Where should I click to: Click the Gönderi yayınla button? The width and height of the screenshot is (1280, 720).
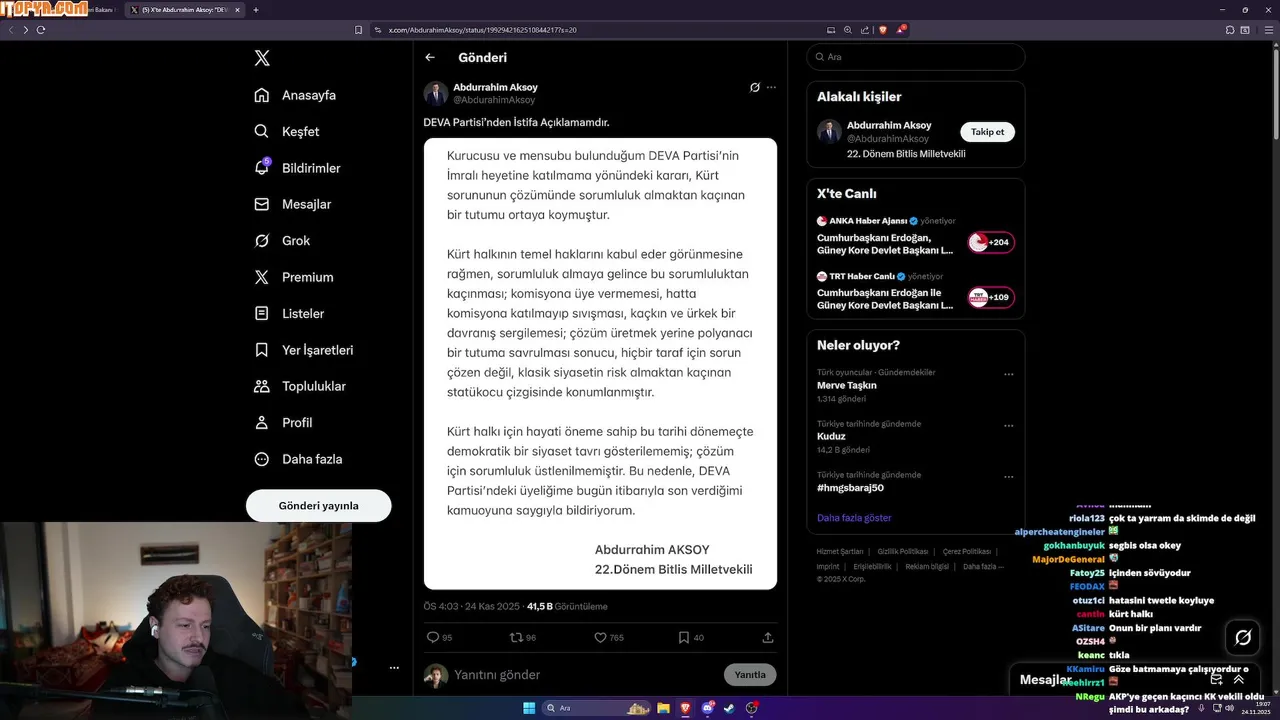318,506
